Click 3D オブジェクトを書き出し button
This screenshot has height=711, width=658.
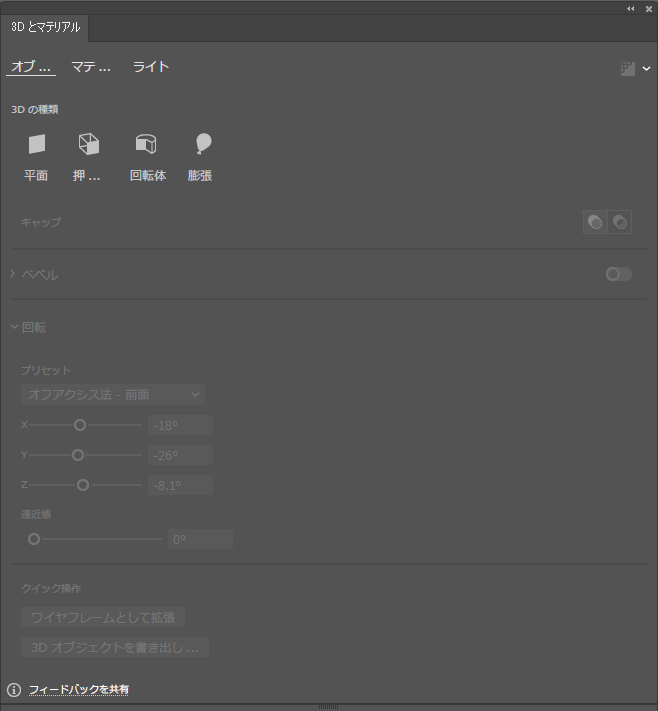point(115,647)
